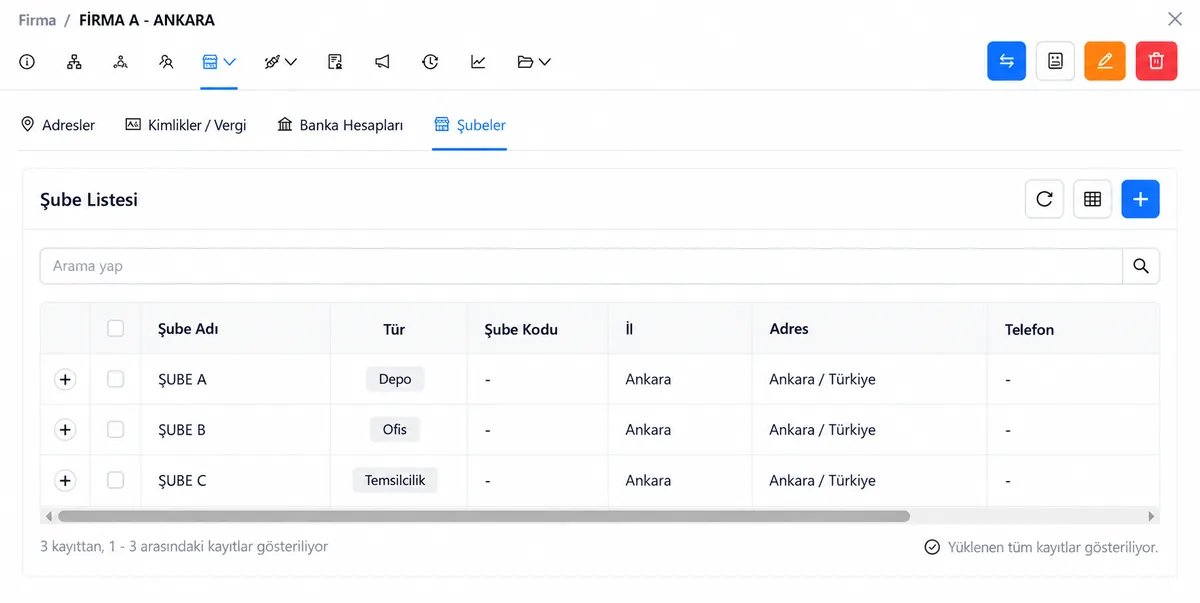Open the folder dropdown menu
This screenshot has width=1200, height=603.
[x=534, y=62]
